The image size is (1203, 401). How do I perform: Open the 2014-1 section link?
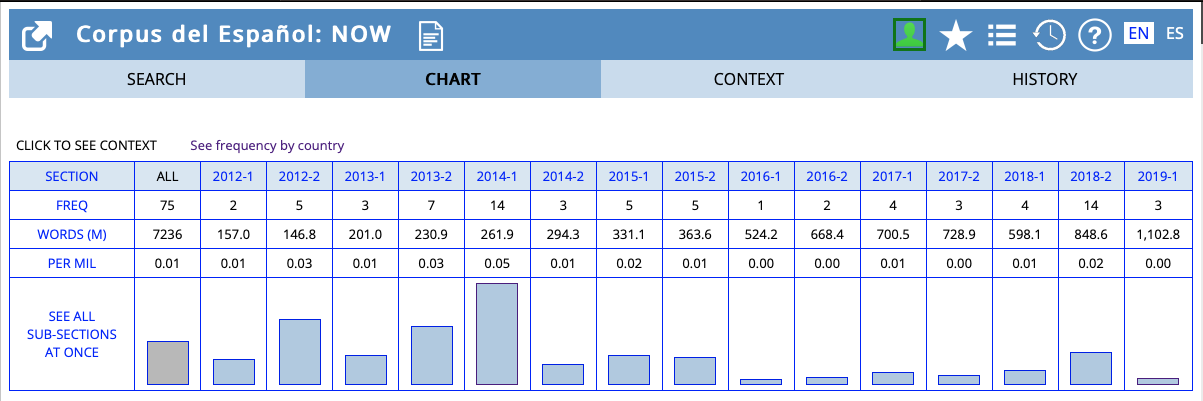[497, 176]
